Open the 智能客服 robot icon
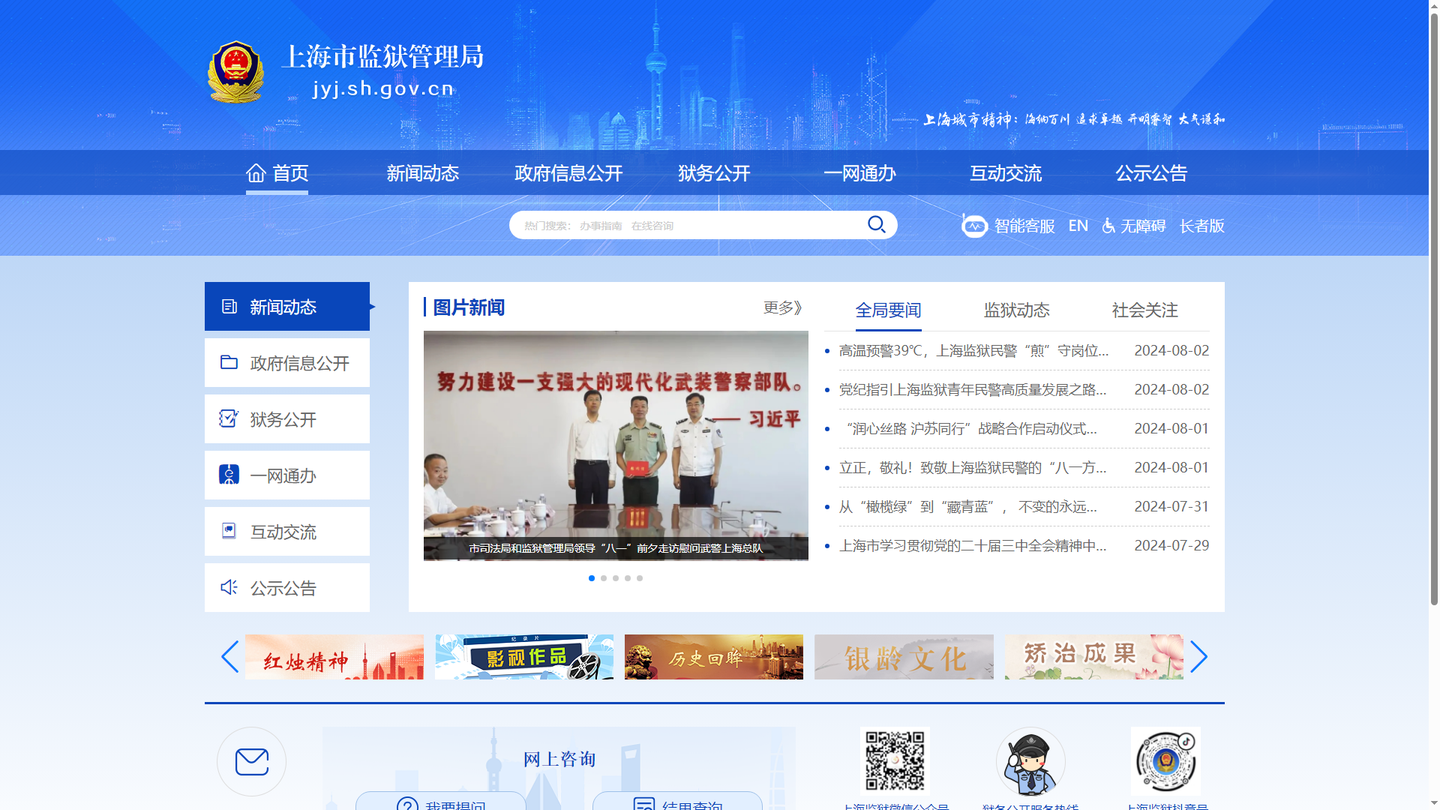The height and width of the screenshot is (810, 1440). point(974,226)
